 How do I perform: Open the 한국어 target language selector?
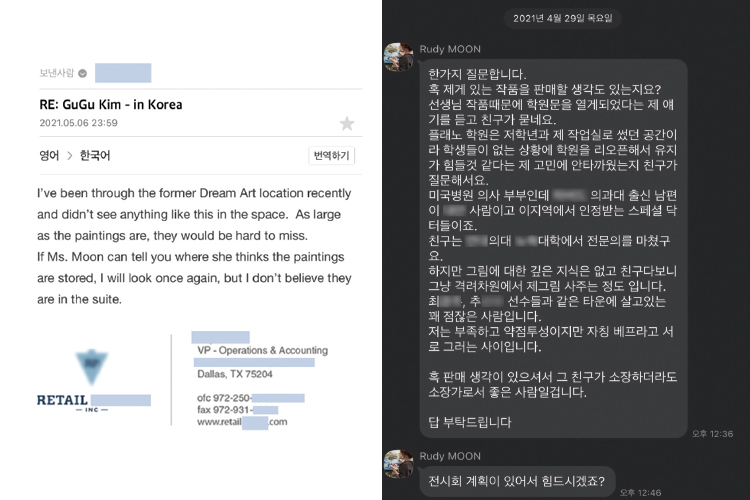click(x=95, y=156)
